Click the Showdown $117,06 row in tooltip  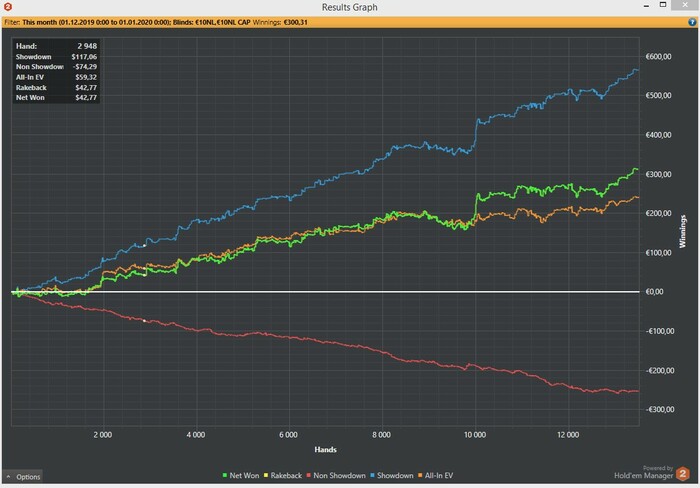[x=56, y=57]
